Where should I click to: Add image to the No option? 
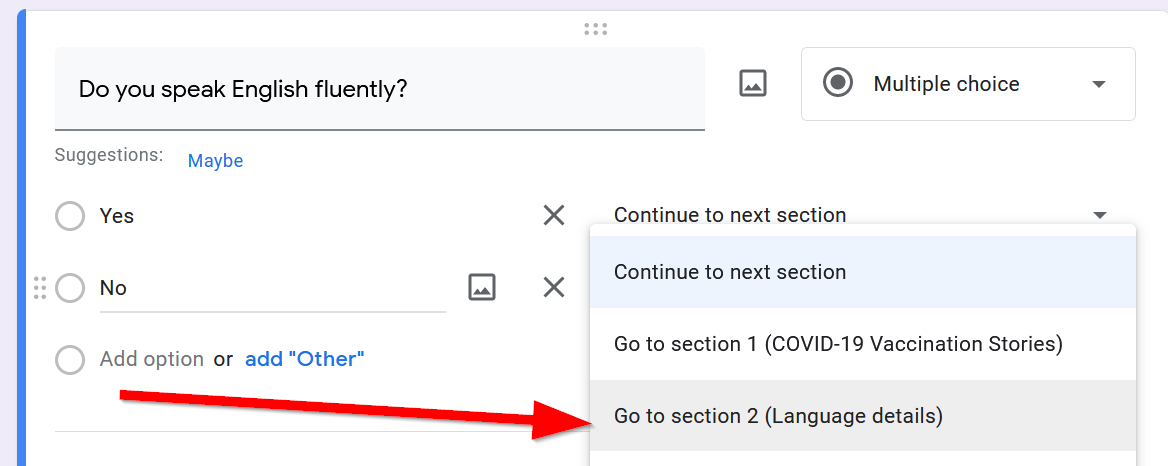point(482,288)
